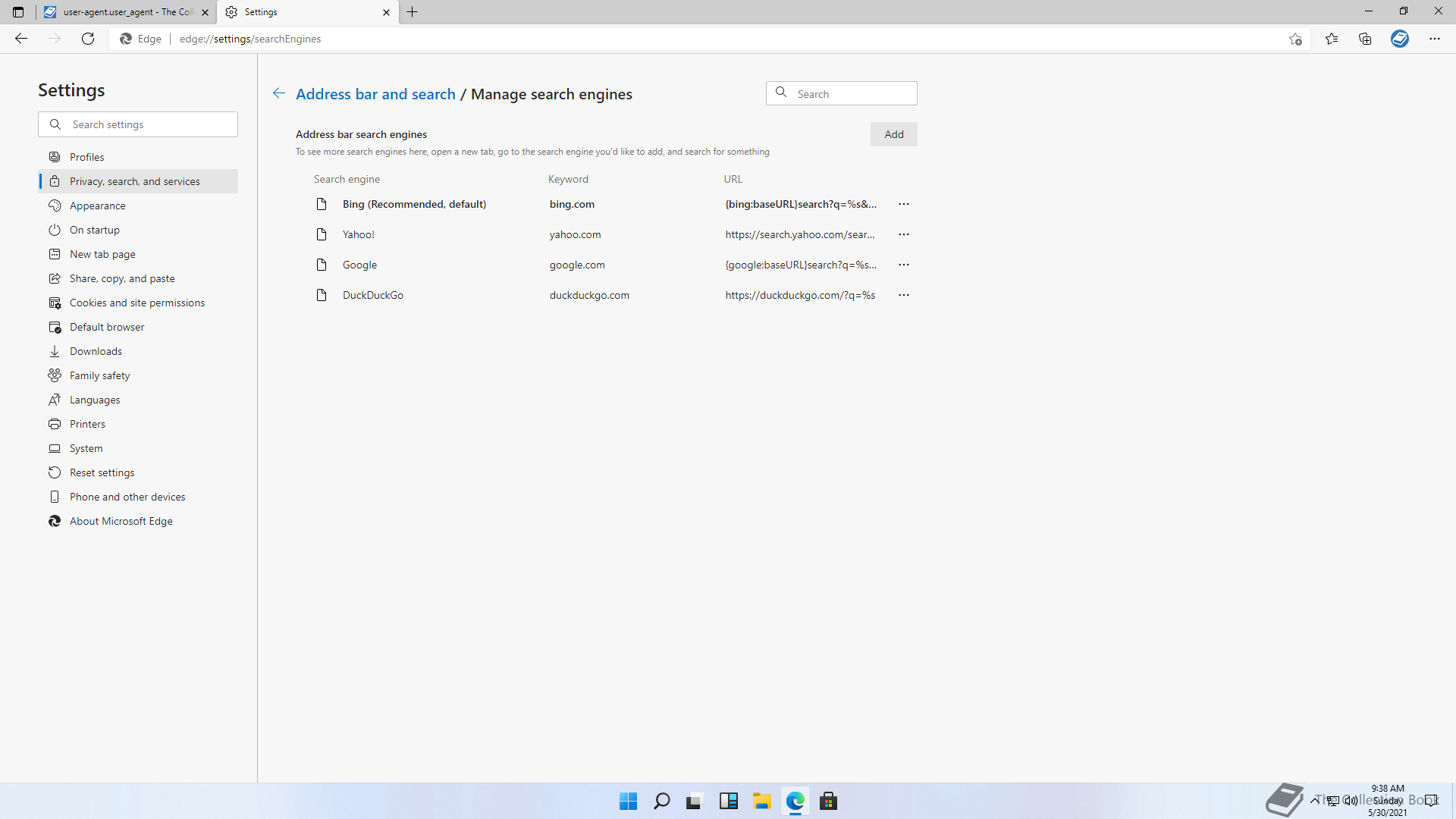Open Edge Settings and more ellipsis menu

pyautogui.click(x=1434, y=39)
